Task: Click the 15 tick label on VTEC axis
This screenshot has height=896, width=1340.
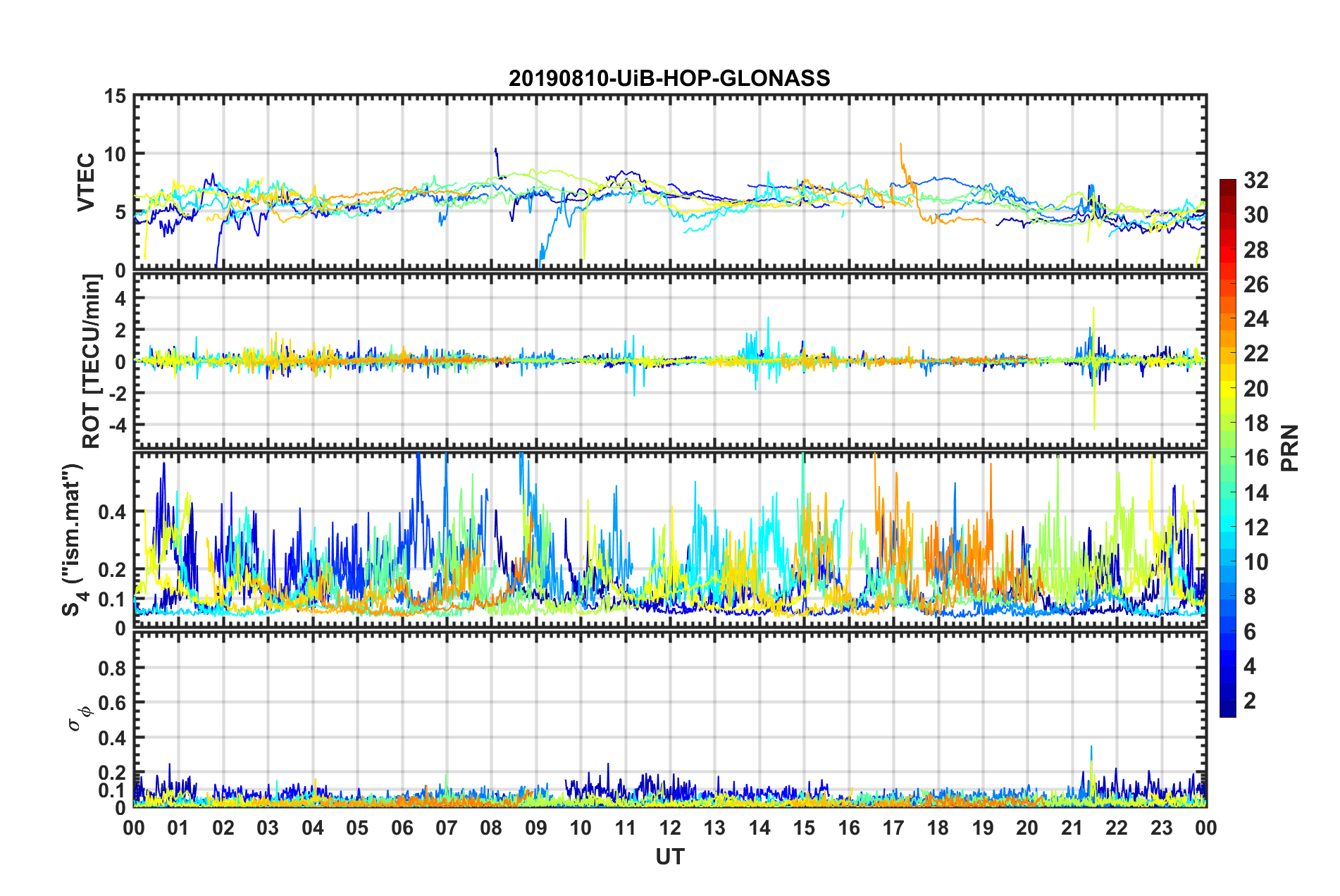Action: point(116,97)
